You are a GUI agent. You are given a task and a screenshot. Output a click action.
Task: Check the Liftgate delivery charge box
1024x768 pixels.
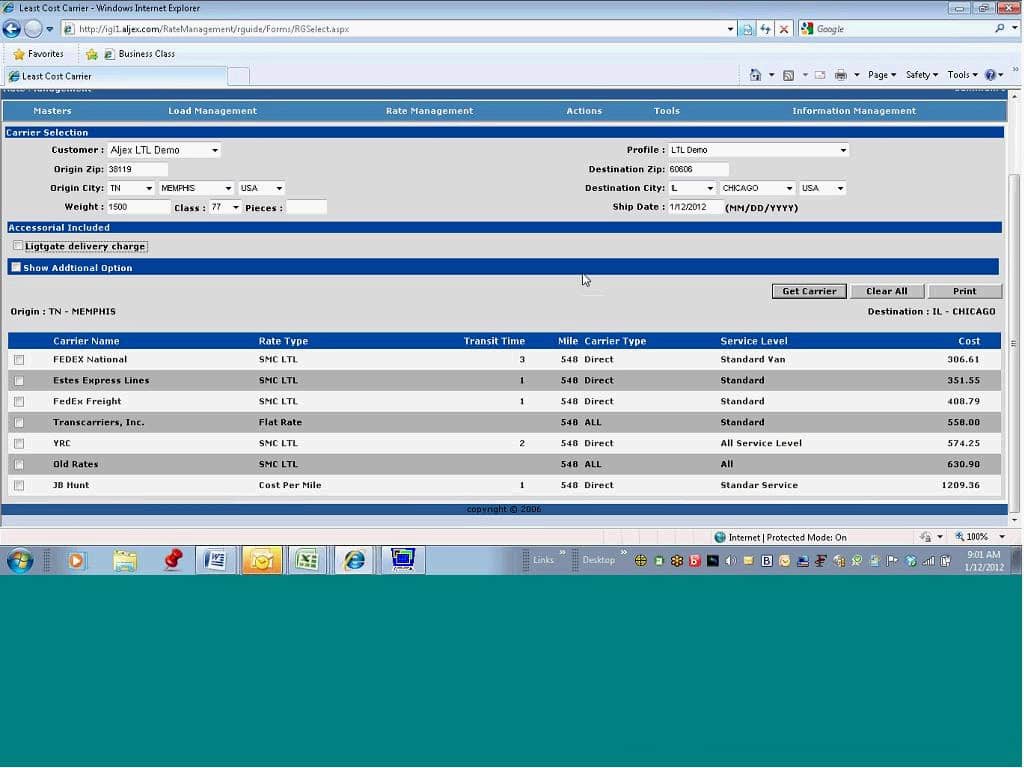pyautogui.click(x=18, y=246)
